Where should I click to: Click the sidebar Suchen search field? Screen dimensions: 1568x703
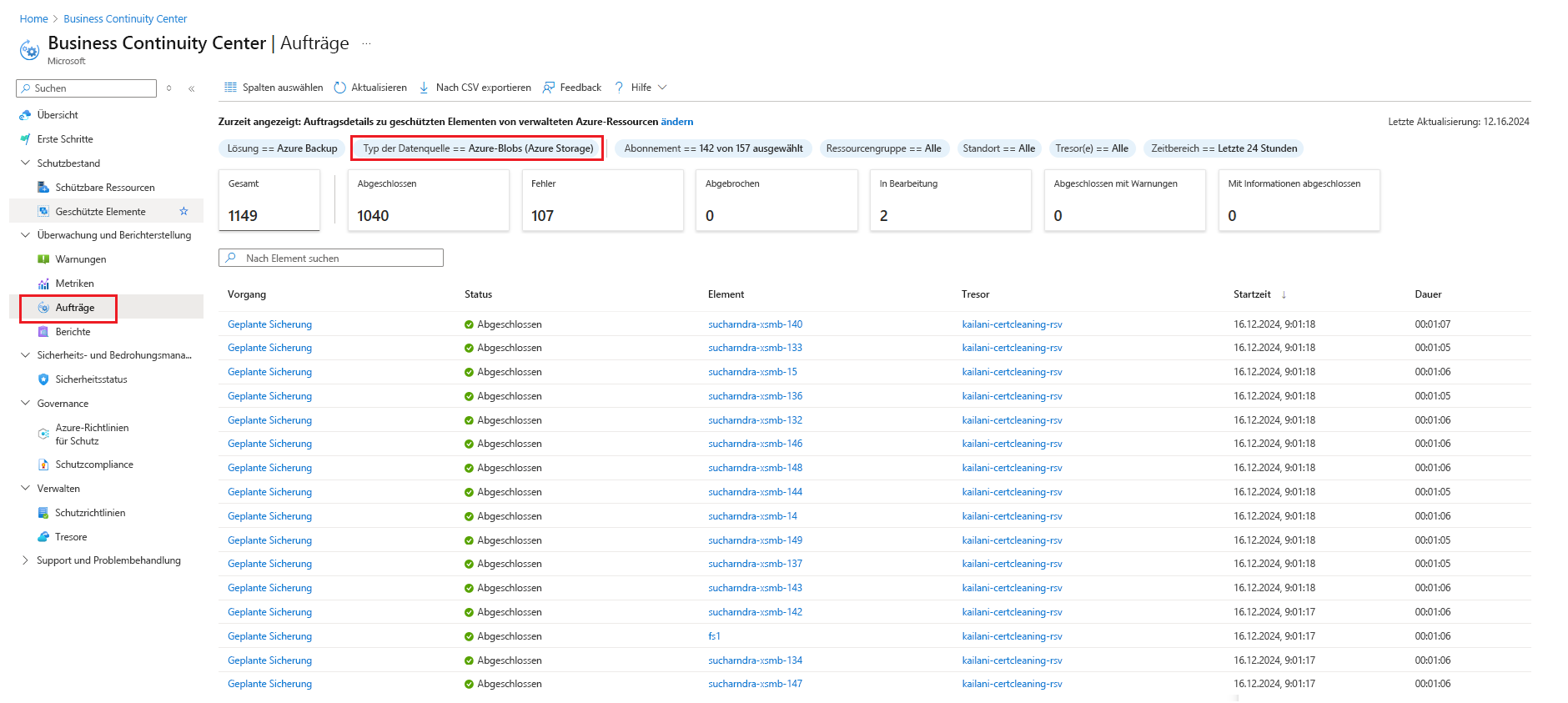pyautogui.click(x=86, y=88)
